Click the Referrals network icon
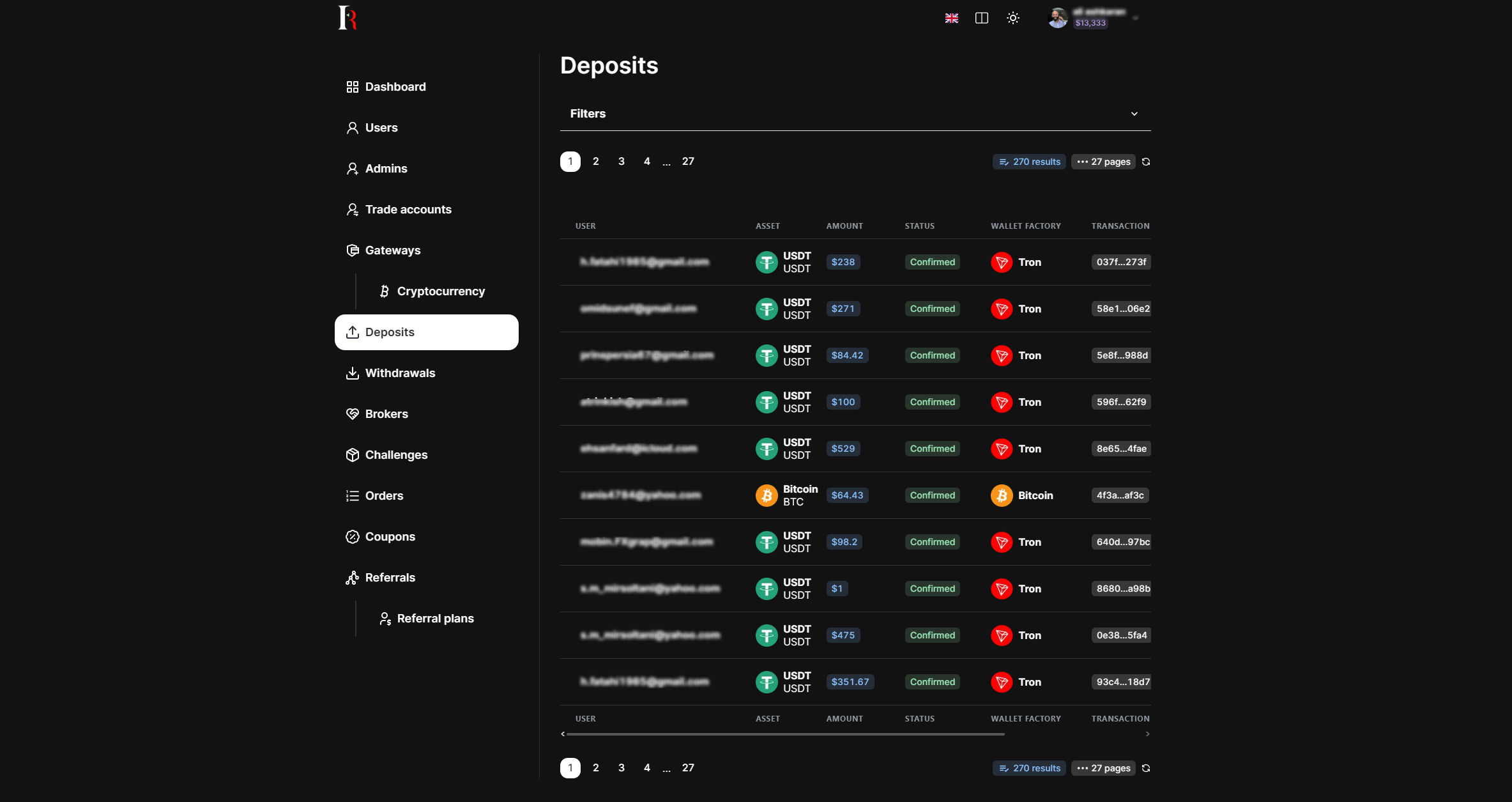The image size is (1512, 802). [x=352, y=578]
